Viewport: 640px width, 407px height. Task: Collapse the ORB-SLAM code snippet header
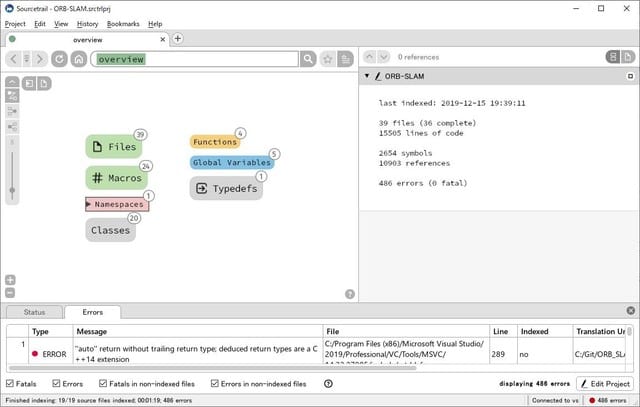[366, 76]
